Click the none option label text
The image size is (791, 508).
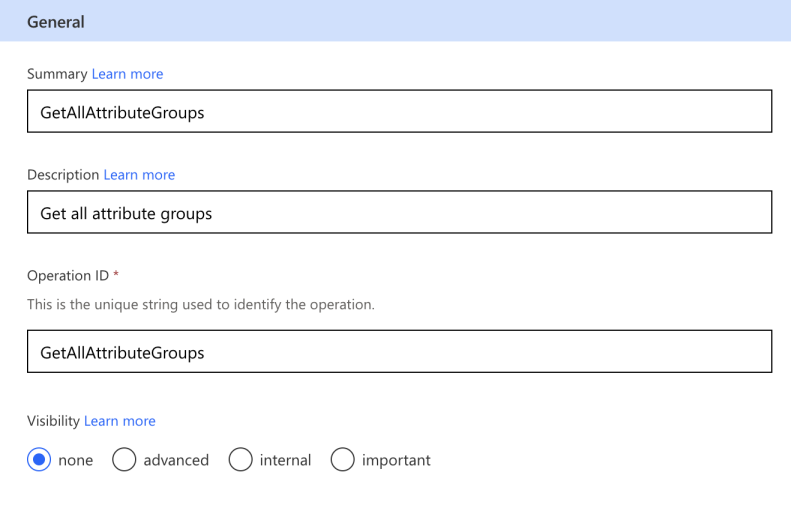click(76, 461)
